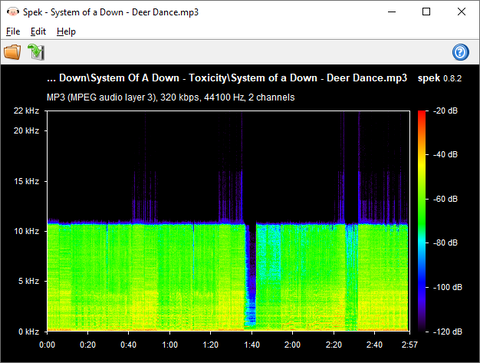Minimize the Spek window
Image resolution: width=480 pixels, height=363 pixels.
(392, 12)
